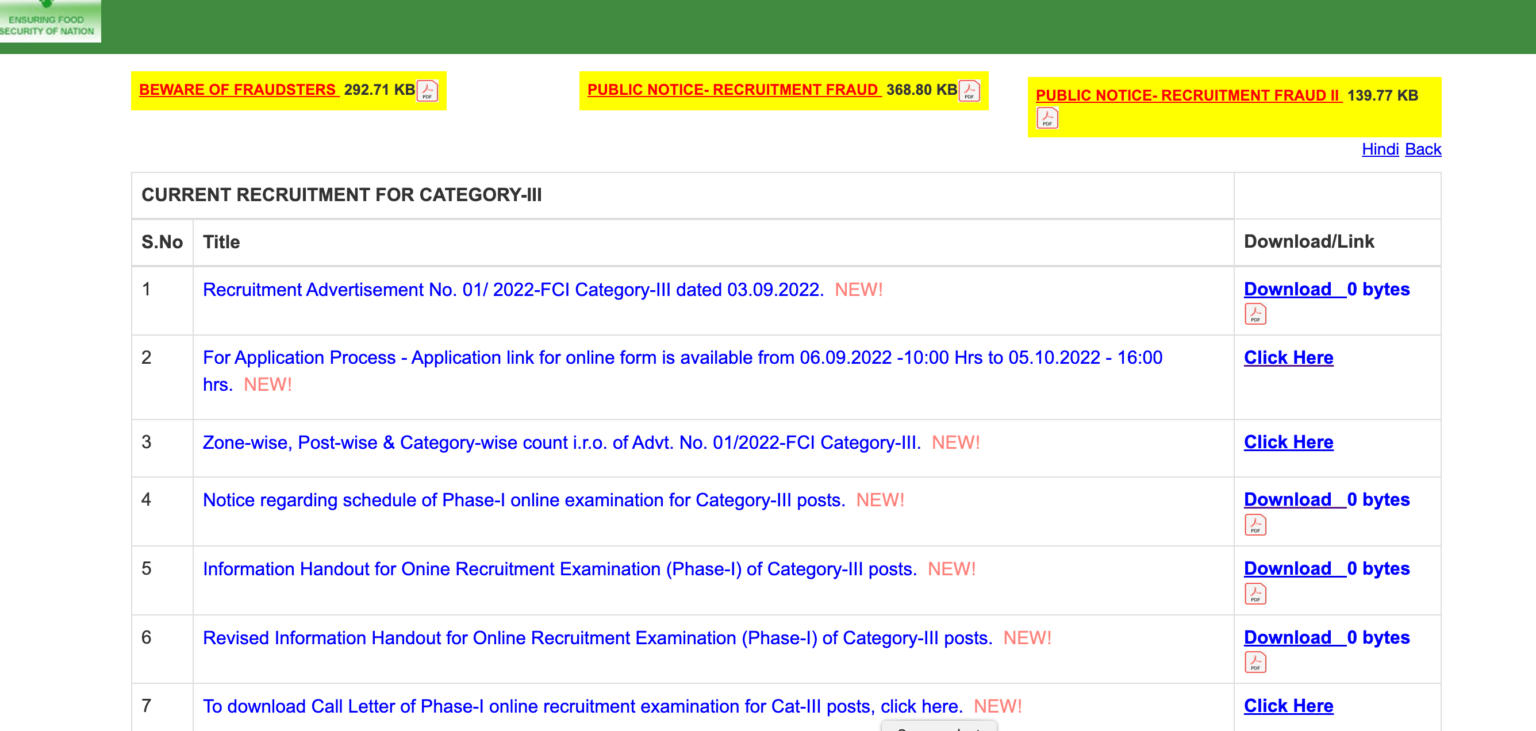Select title For Application Process application link text
This screenshot has height=731, width=1536.
[683, 371]
